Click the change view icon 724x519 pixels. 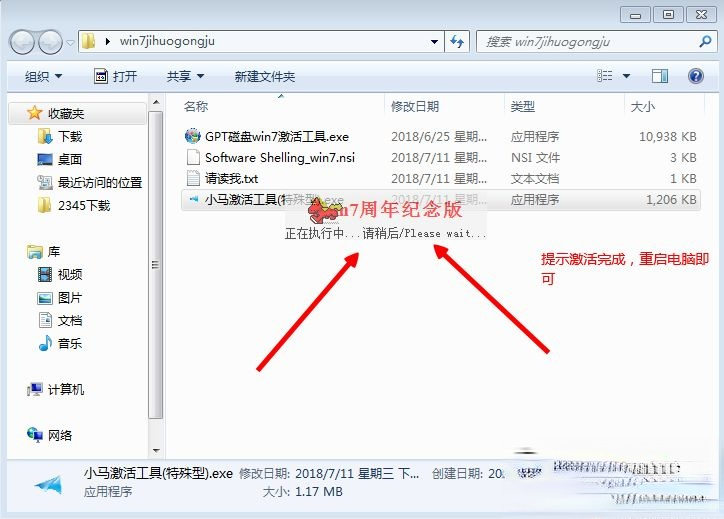(604, 76)
